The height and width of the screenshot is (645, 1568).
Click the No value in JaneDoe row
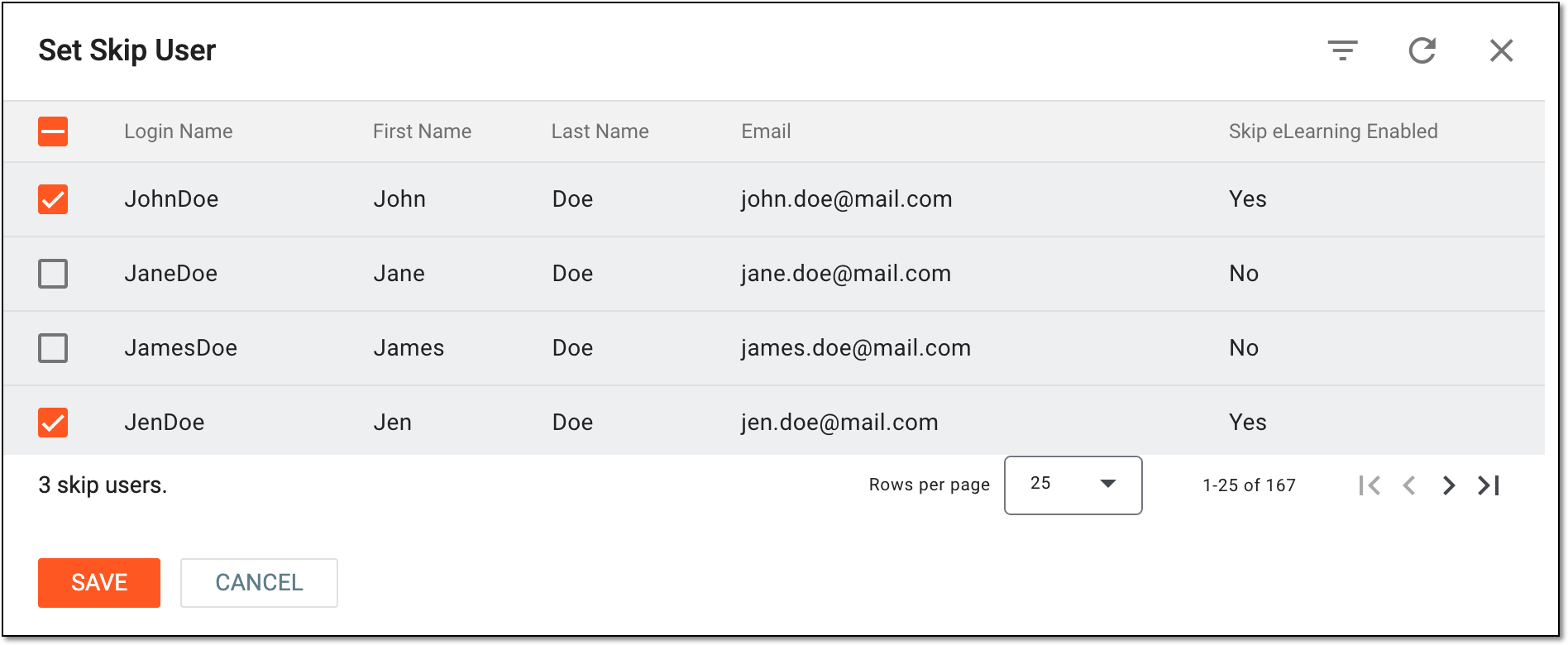(1244, 274)
